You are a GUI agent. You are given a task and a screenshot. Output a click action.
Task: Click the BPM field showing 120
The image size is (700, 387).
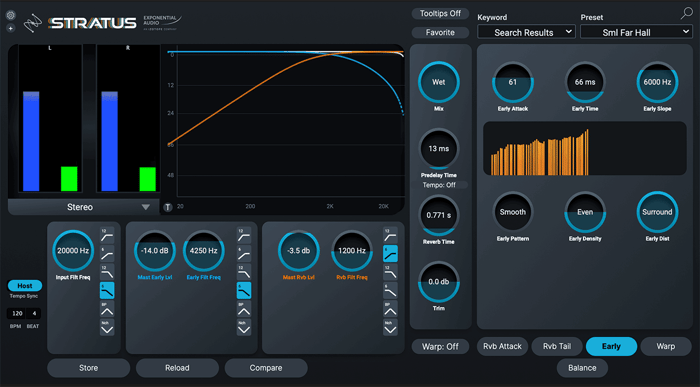pyautogui.click(x=17, y=313)
